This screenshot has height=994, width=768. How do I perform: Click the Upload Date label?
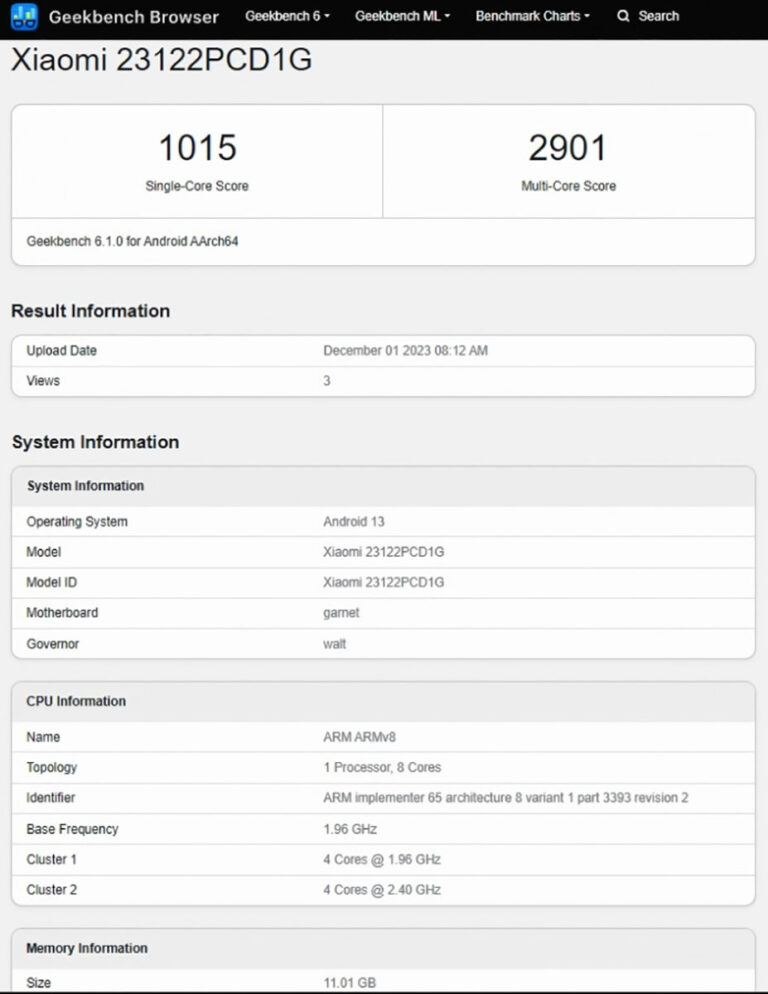tap(62, 351)
